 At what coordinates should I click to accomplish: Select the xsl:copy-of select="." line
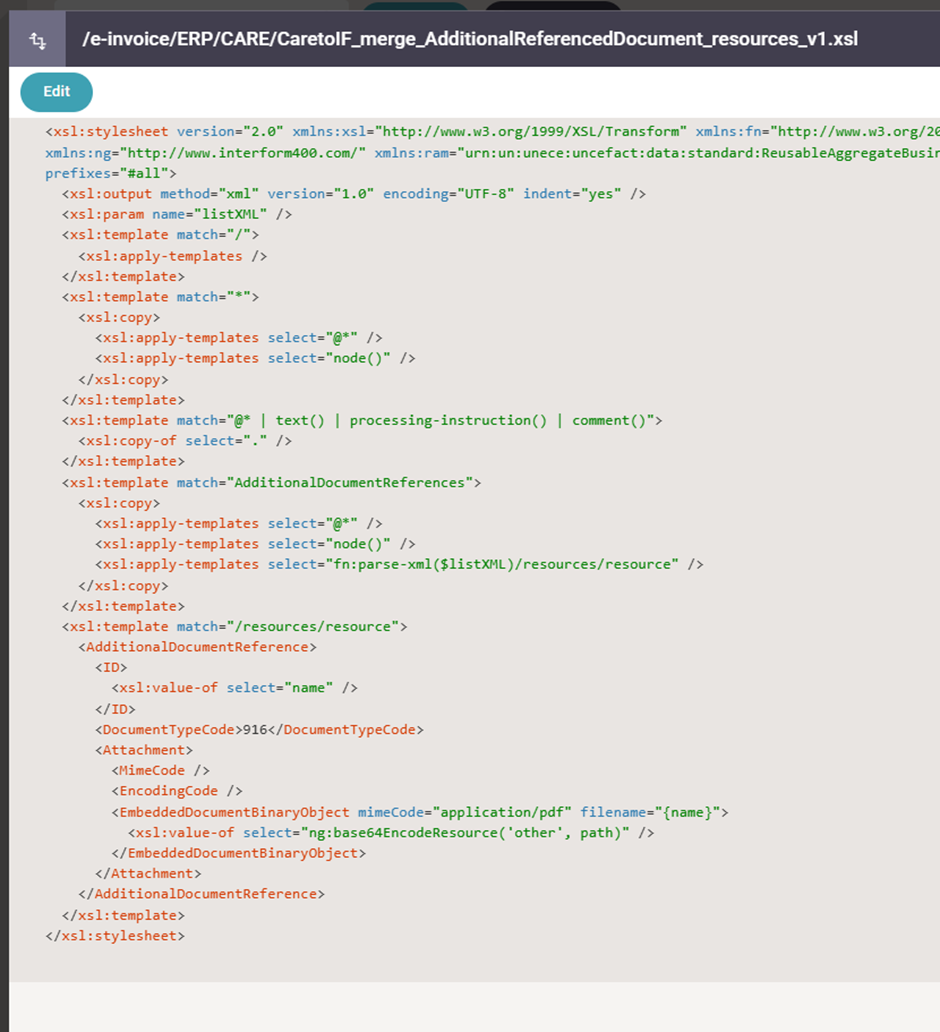coord(185,441)
